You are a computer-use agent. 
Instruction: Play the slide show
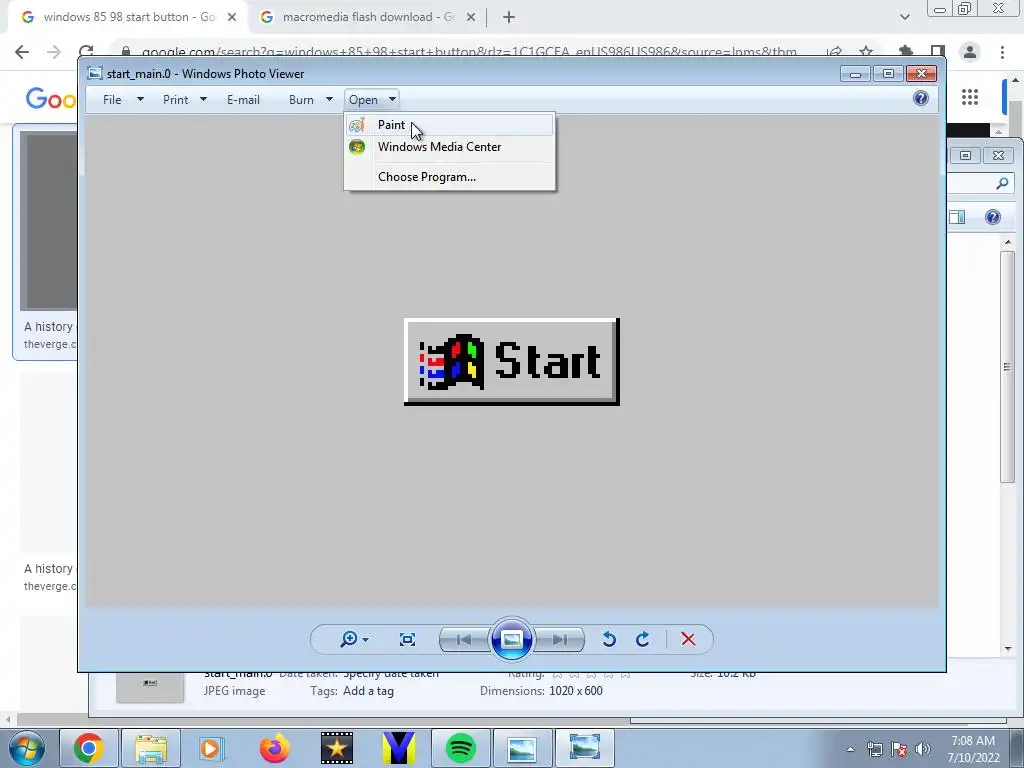pos(511,639)
